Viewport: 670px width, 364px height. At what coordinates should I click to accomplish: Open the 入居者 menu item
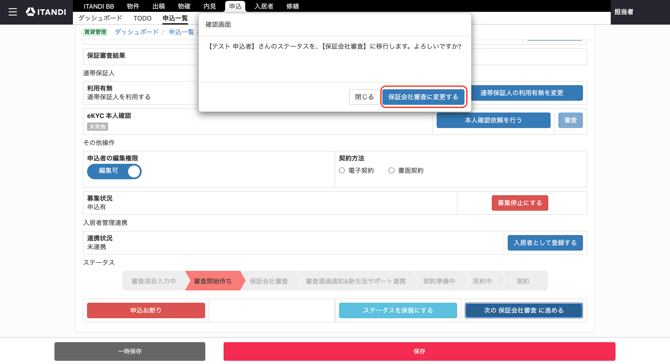[264, 6]
